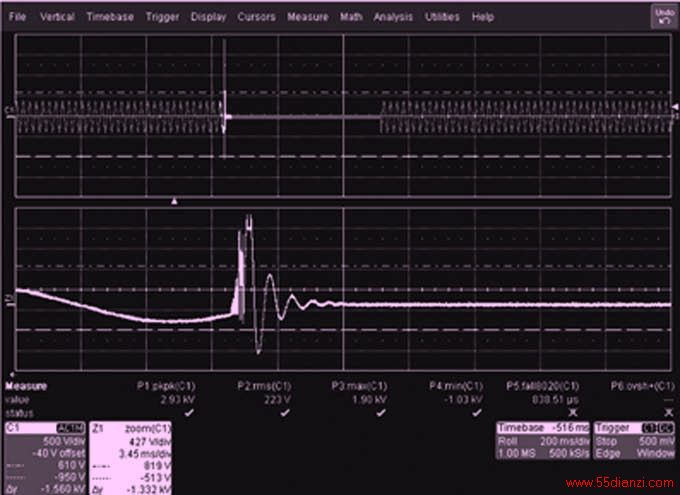Open the Utilities menu
Image resolution: width=680 pixels, height=495 pixels.
pyautogui.click(x=442, y=17)
